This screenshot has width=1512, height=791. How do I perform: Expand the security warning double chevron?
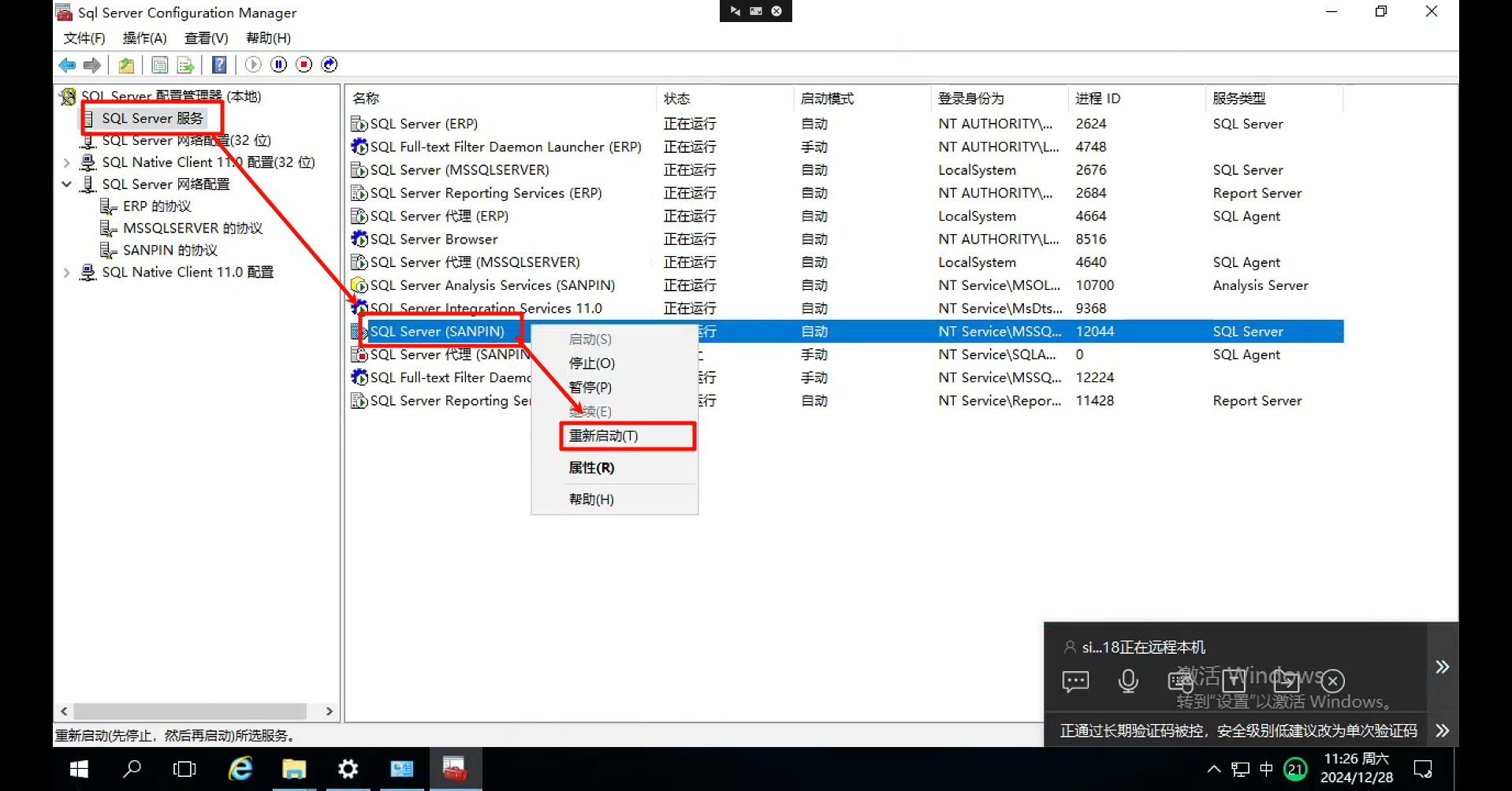(x=1443, y=730)
